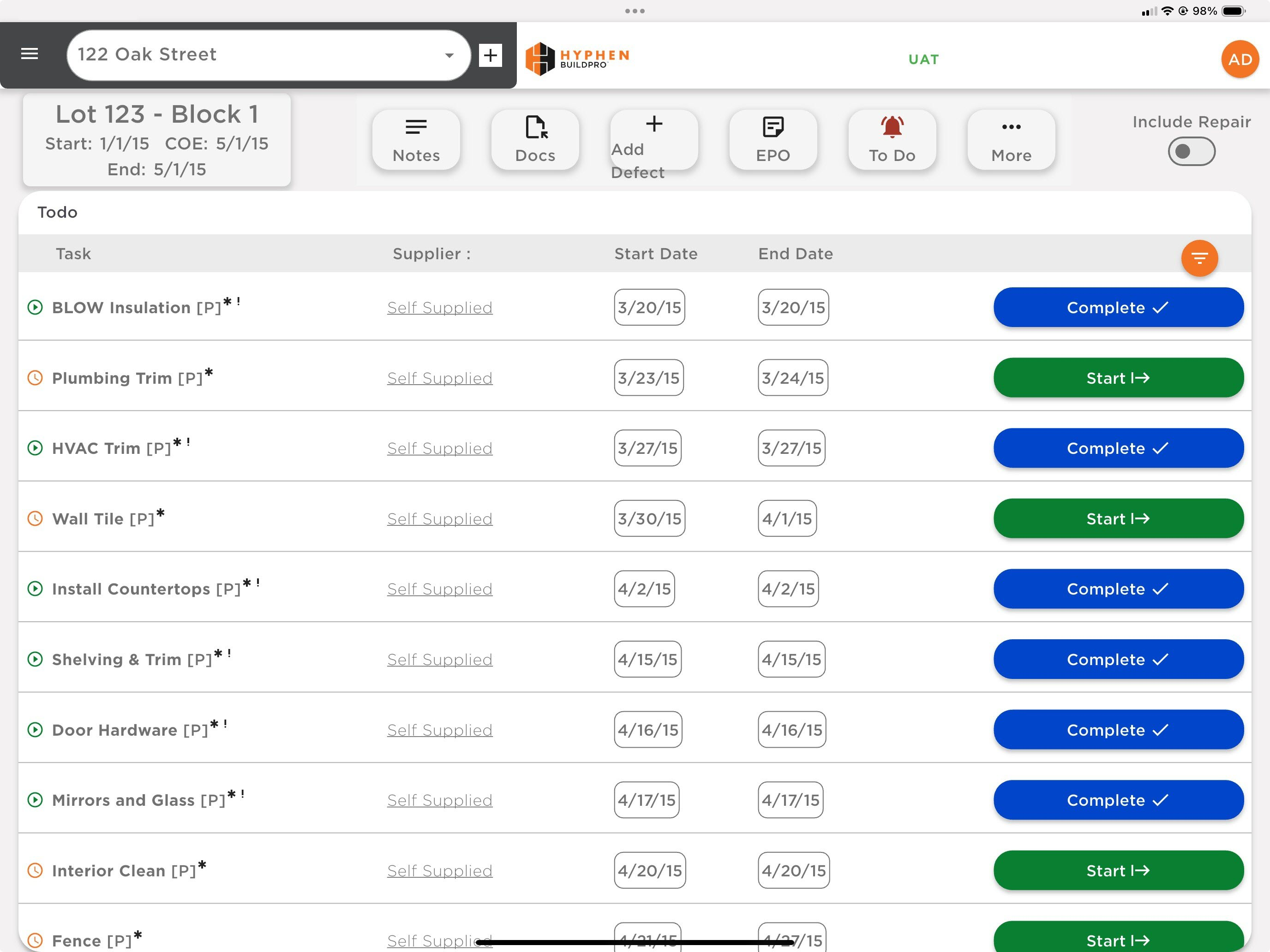Select the Task column header

click(x=73, y=254)
